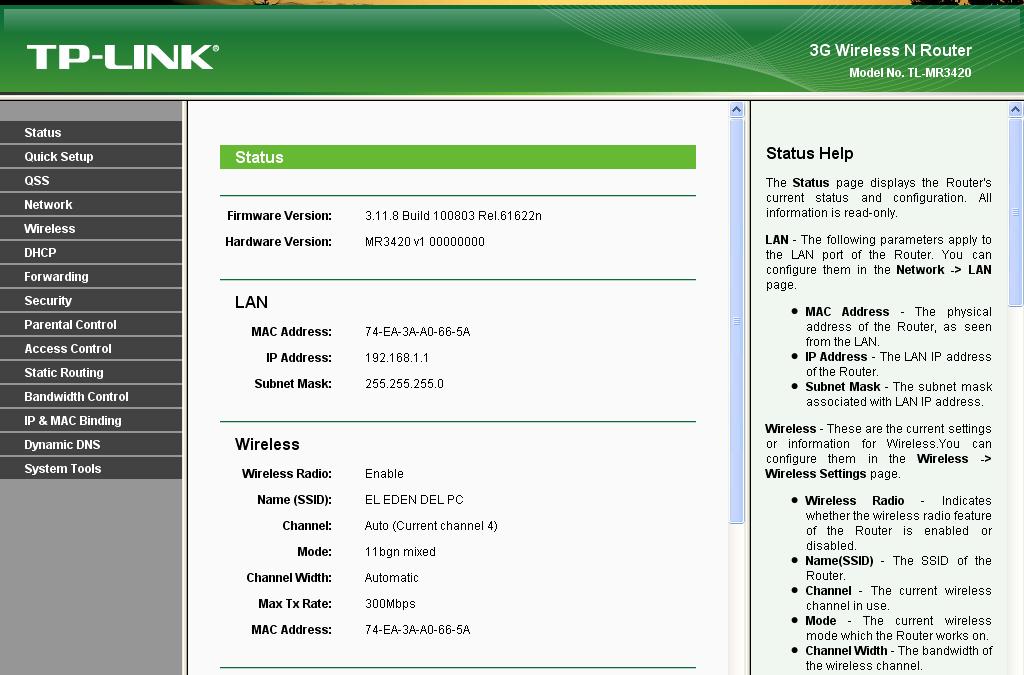The image size is (1024, 675).
Task: Click the SSID name EL EDEN DEL PC
Action: (x=414, y=500)
